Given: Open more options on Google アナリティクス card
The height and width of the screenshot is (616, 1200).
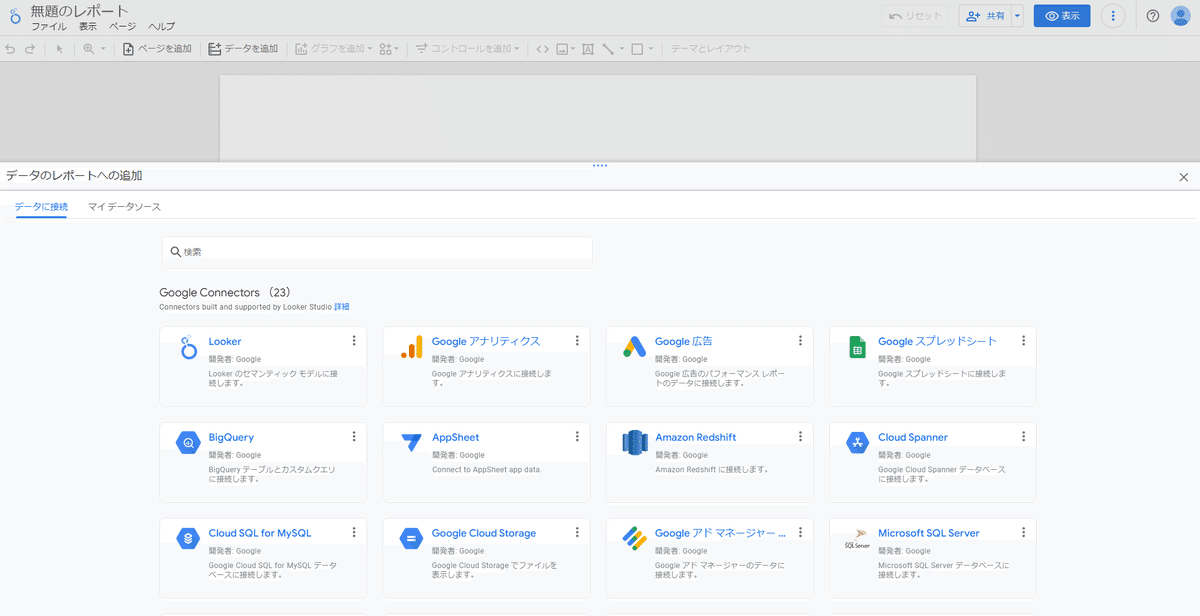Looking at the screenshot, I should (577, 341).
